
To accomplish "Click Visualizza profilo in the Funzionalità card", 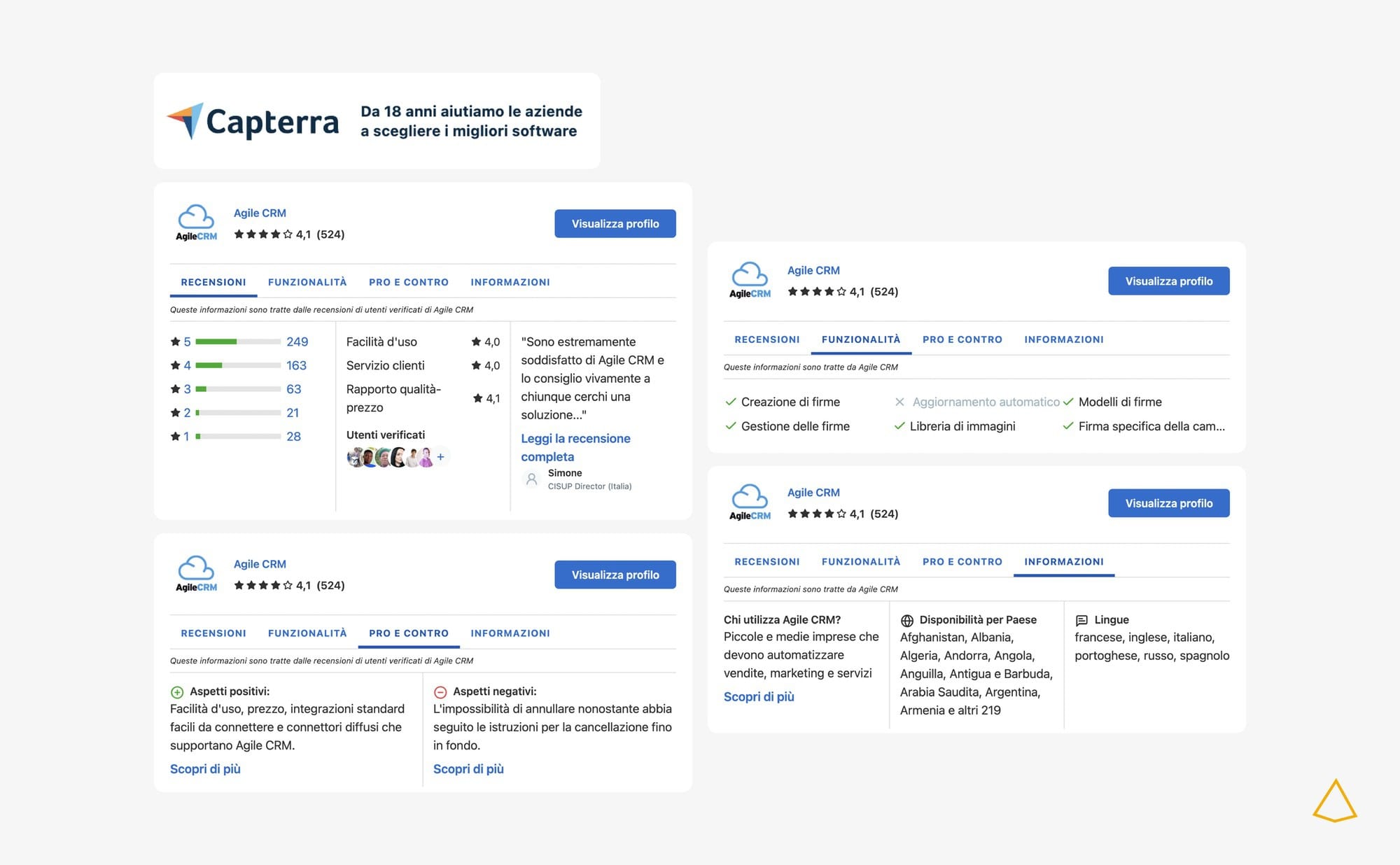I will pyautogui.click(x=1169, y=281).
